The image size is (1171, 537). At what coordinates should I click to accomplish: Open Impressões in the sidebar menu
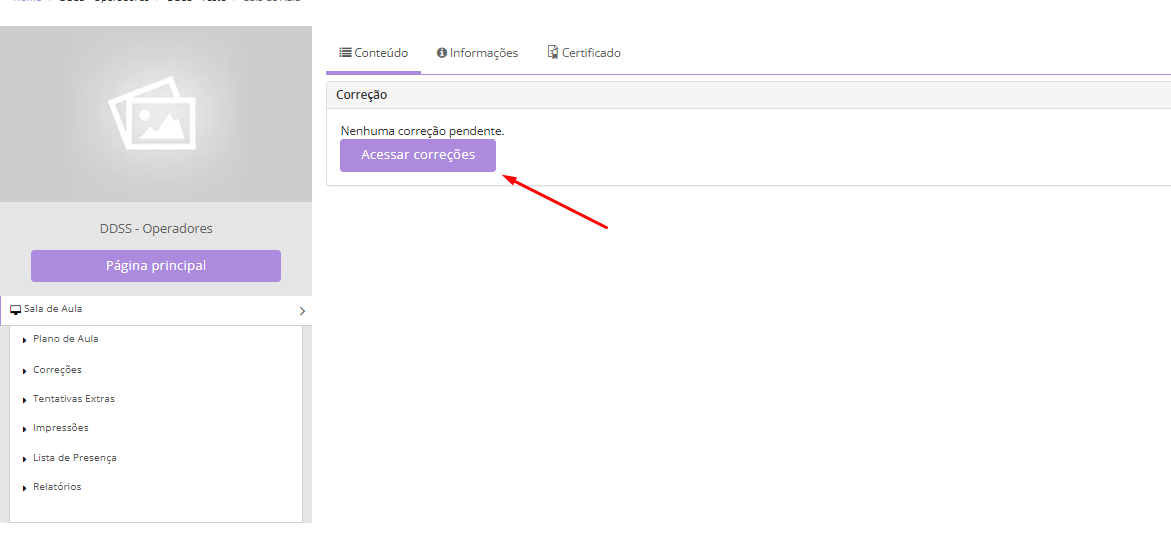pos(60,428)
